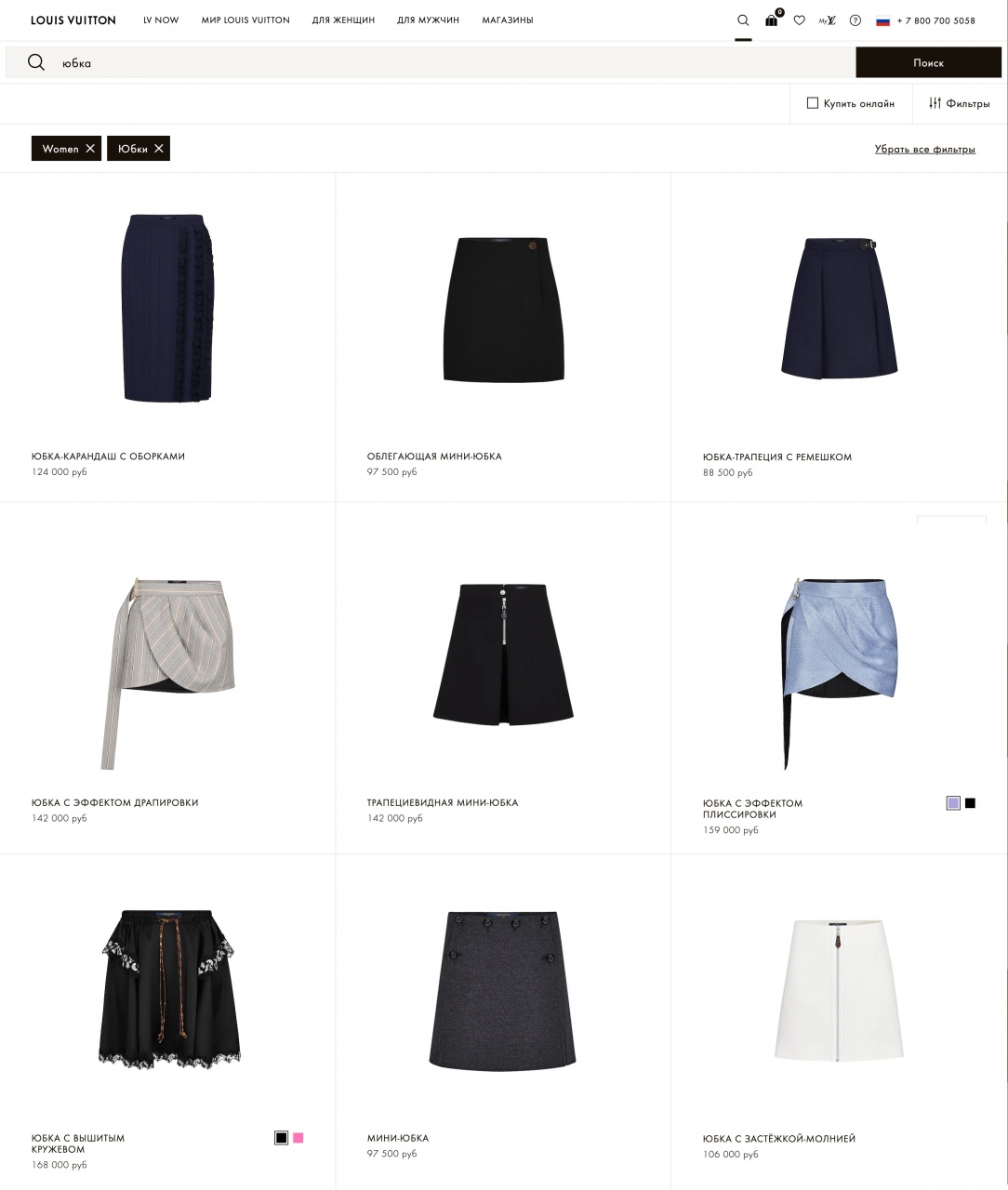This screenshot has width=1008, height=1190.
Task: Open the Фильтры panel
Action: coord(960,103)
